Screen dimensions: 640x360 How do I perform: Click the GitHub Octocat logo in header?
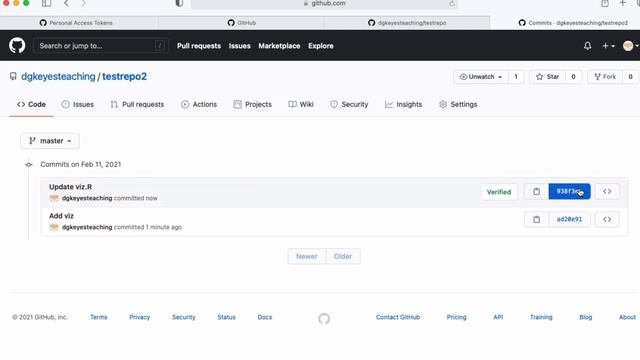coord(17,45)
